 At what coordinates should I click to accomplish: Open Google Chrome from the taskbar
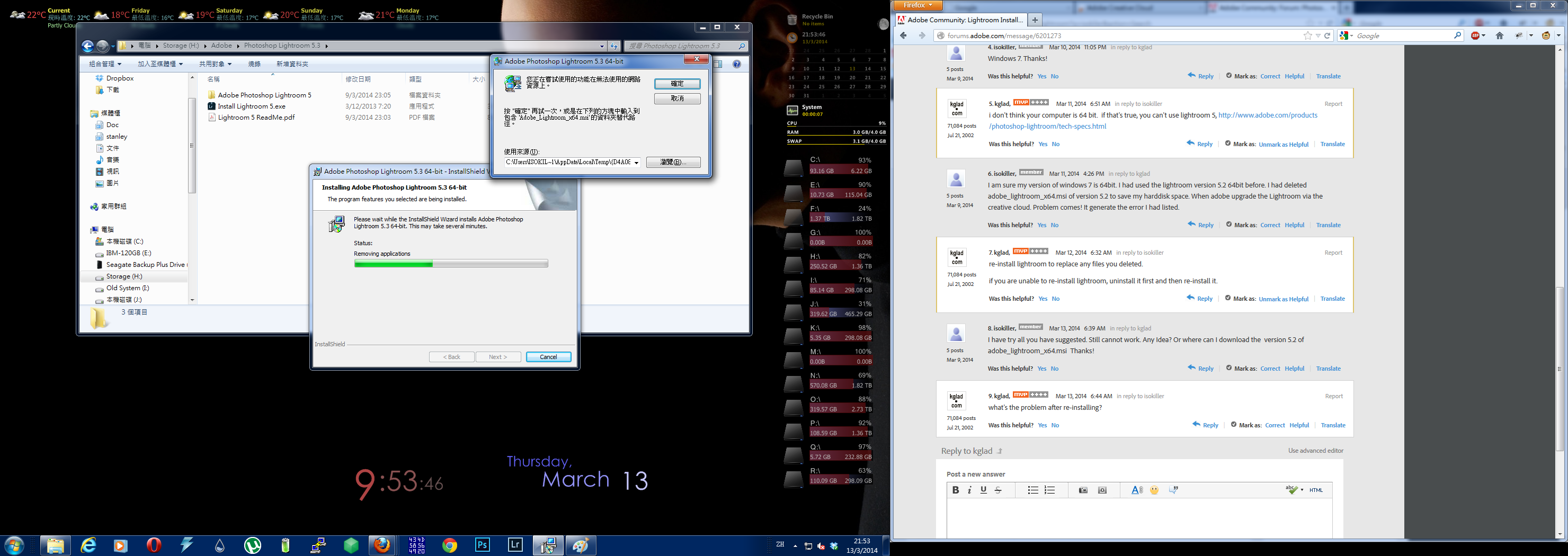450,545
